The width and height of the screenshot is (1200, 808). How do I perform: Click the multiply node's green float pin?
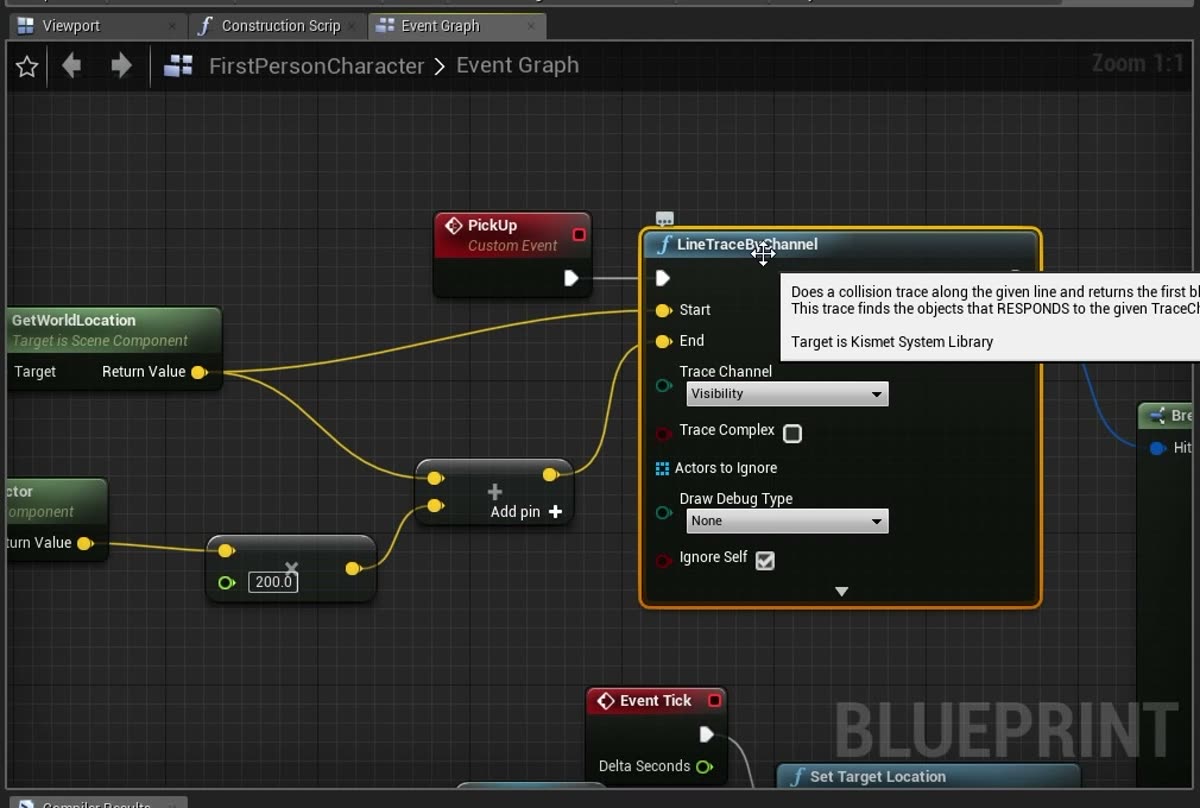pos(226,583)
